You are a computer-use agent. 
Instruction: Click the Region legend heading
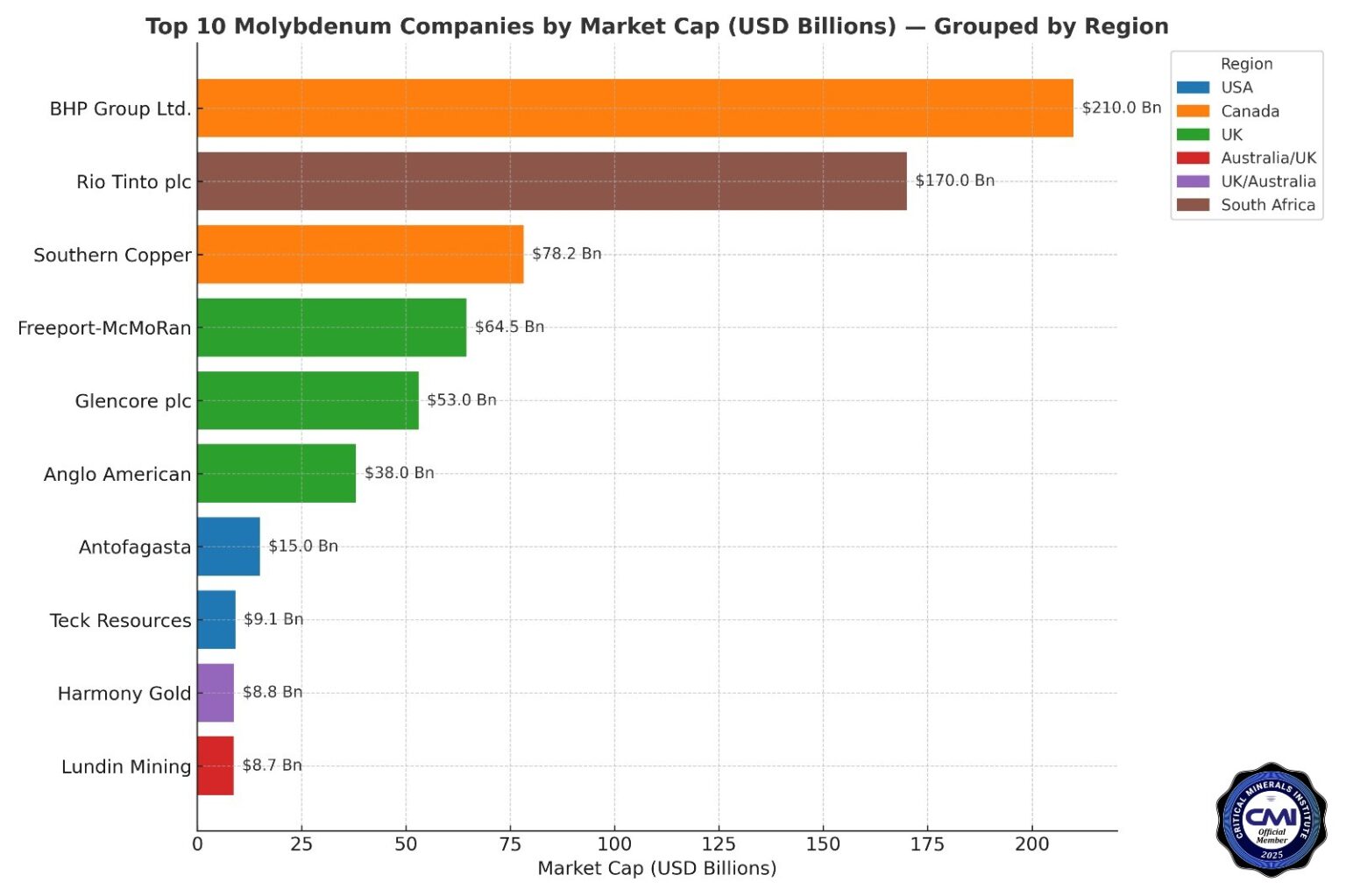tap(1246, 64)
